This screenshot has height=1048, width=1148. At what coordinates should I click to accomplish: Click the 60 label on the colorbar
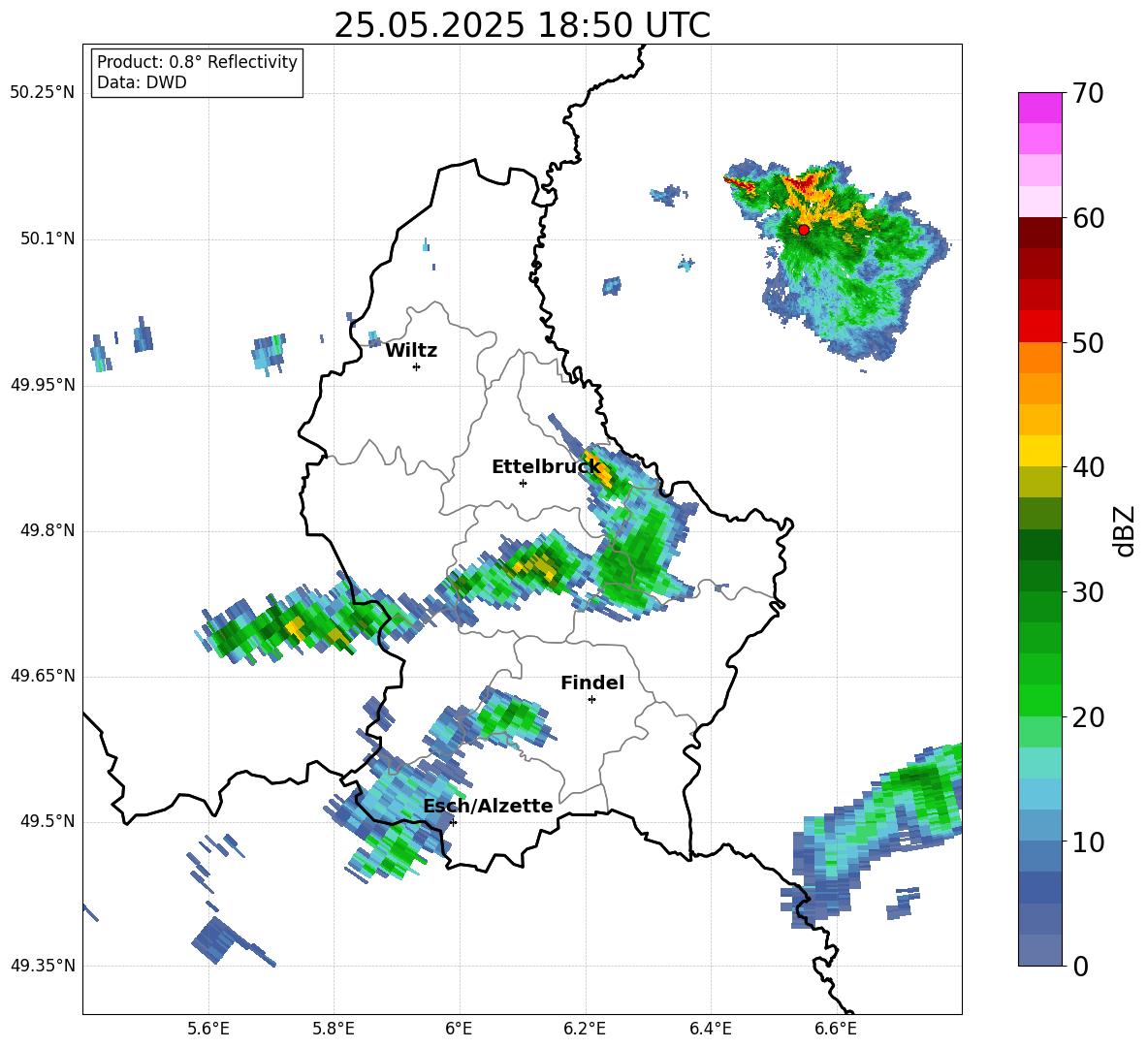point(1088,218)
